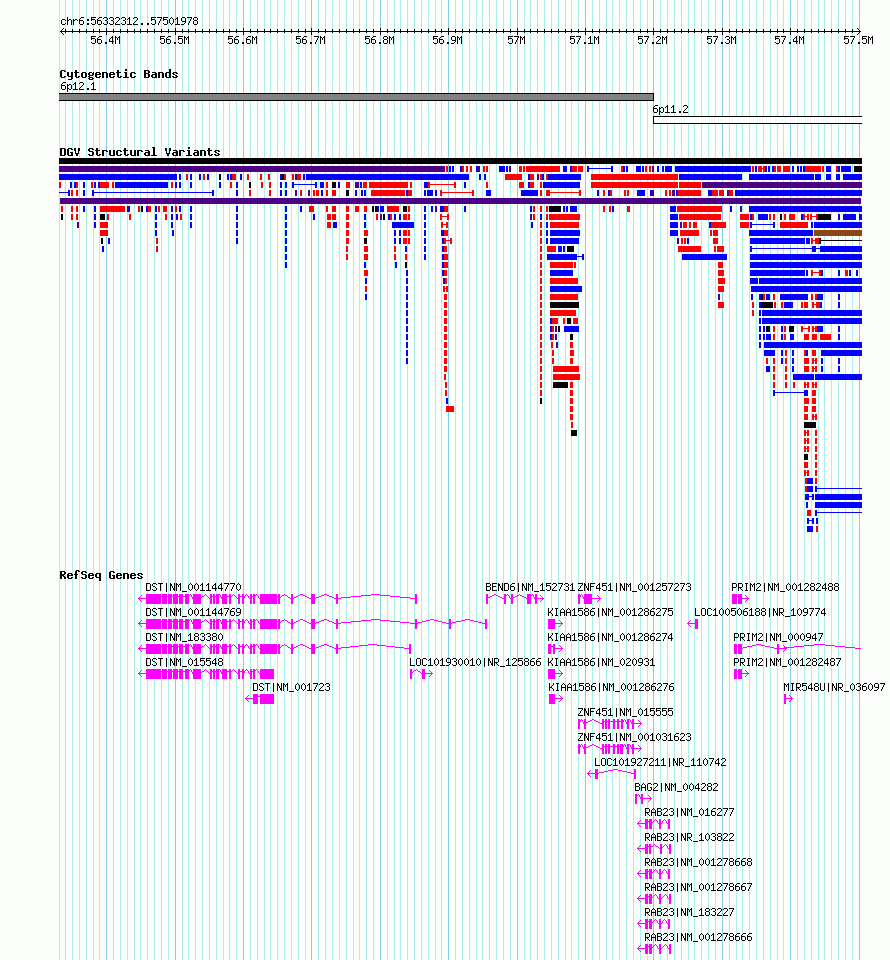
Task: Click the PRIM2 NM_000947 gene model glyph
Action: pos(798,649)
